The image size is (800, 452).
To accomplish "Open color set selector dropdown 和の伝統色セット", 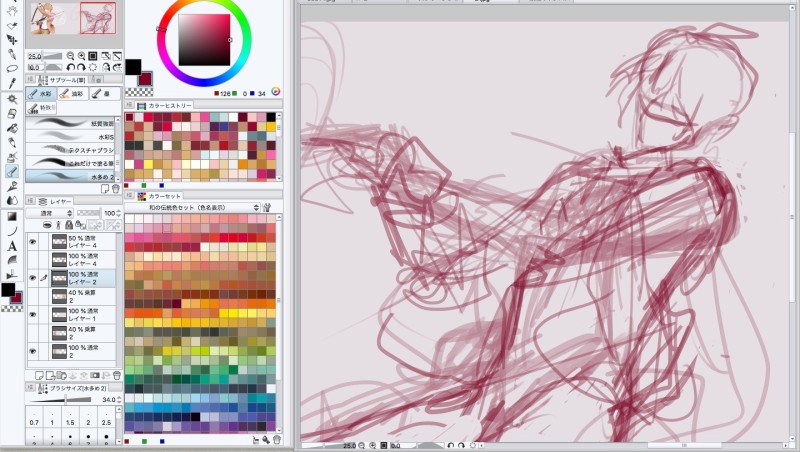I will pos(192,208).
